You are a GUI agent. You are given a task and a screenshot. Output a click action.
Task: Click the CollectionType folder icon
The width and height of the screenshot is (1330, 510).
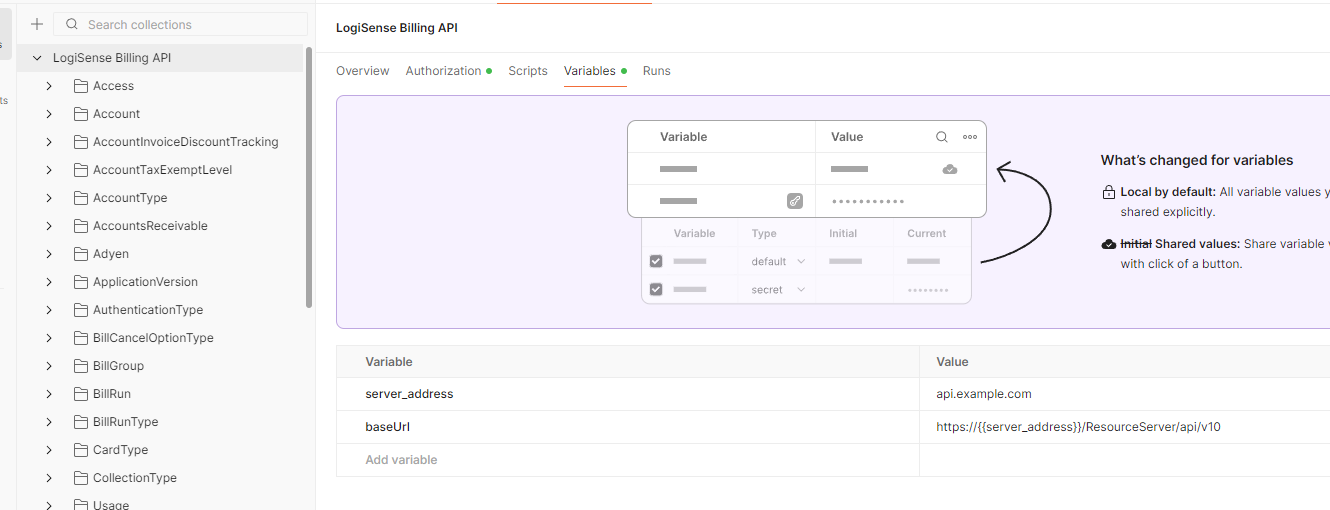tap(81, 478)
